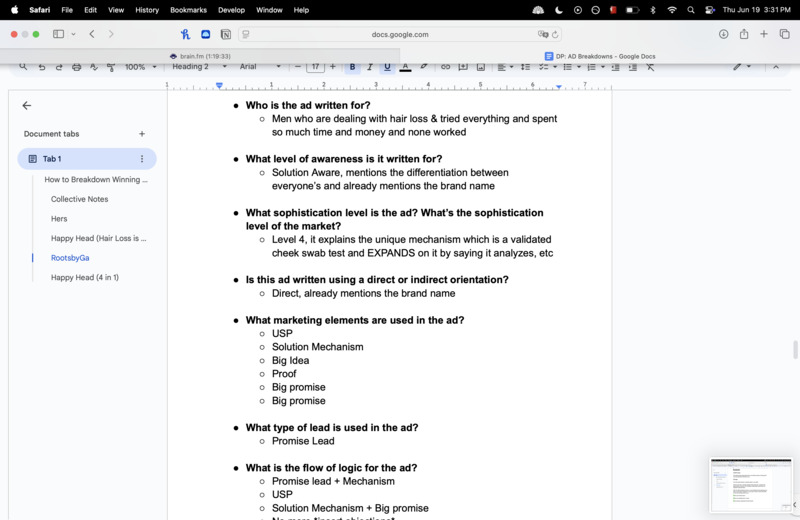Toggle bold formatting

(352, 67)
